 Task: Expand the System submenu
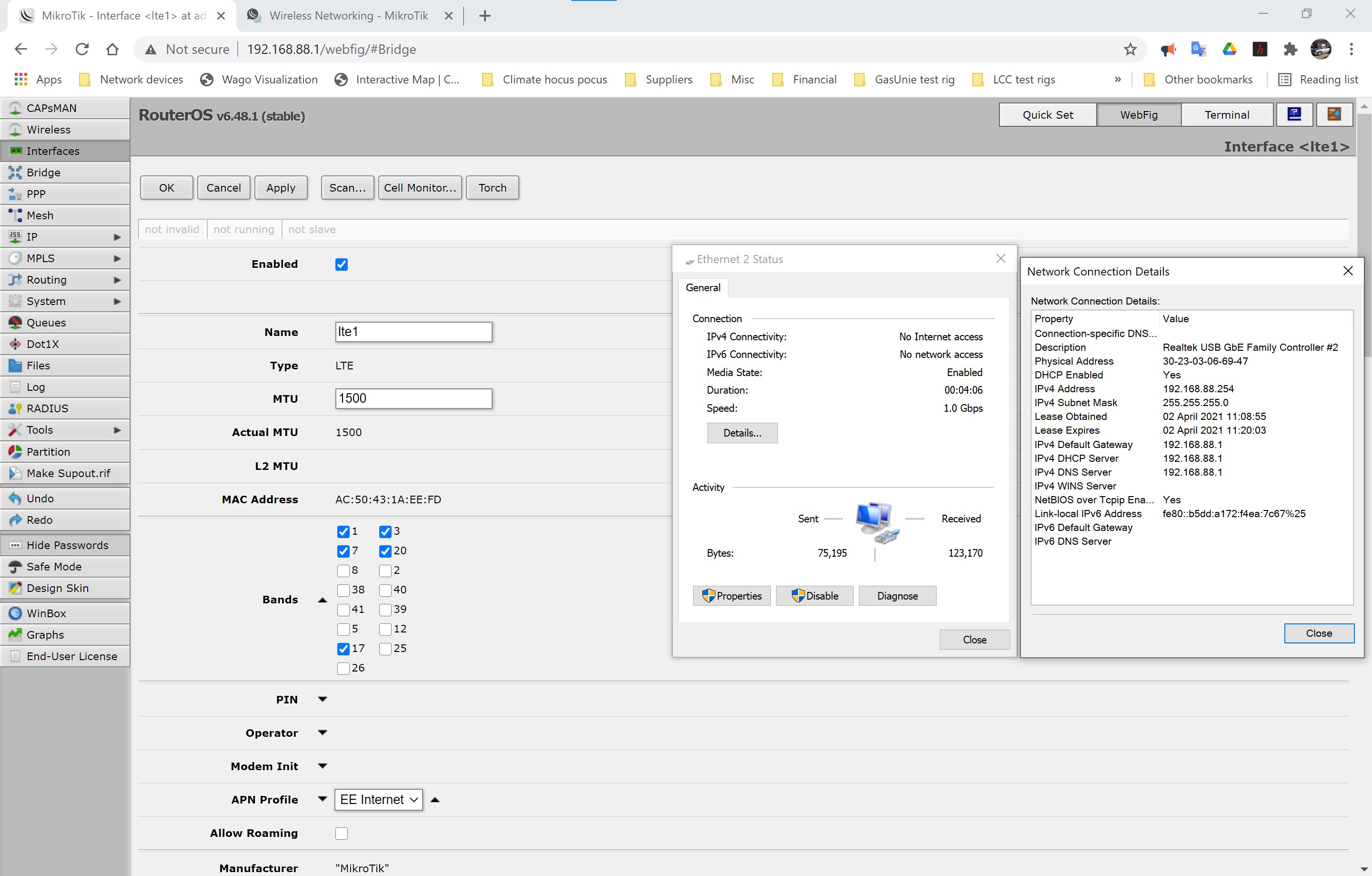117,302
